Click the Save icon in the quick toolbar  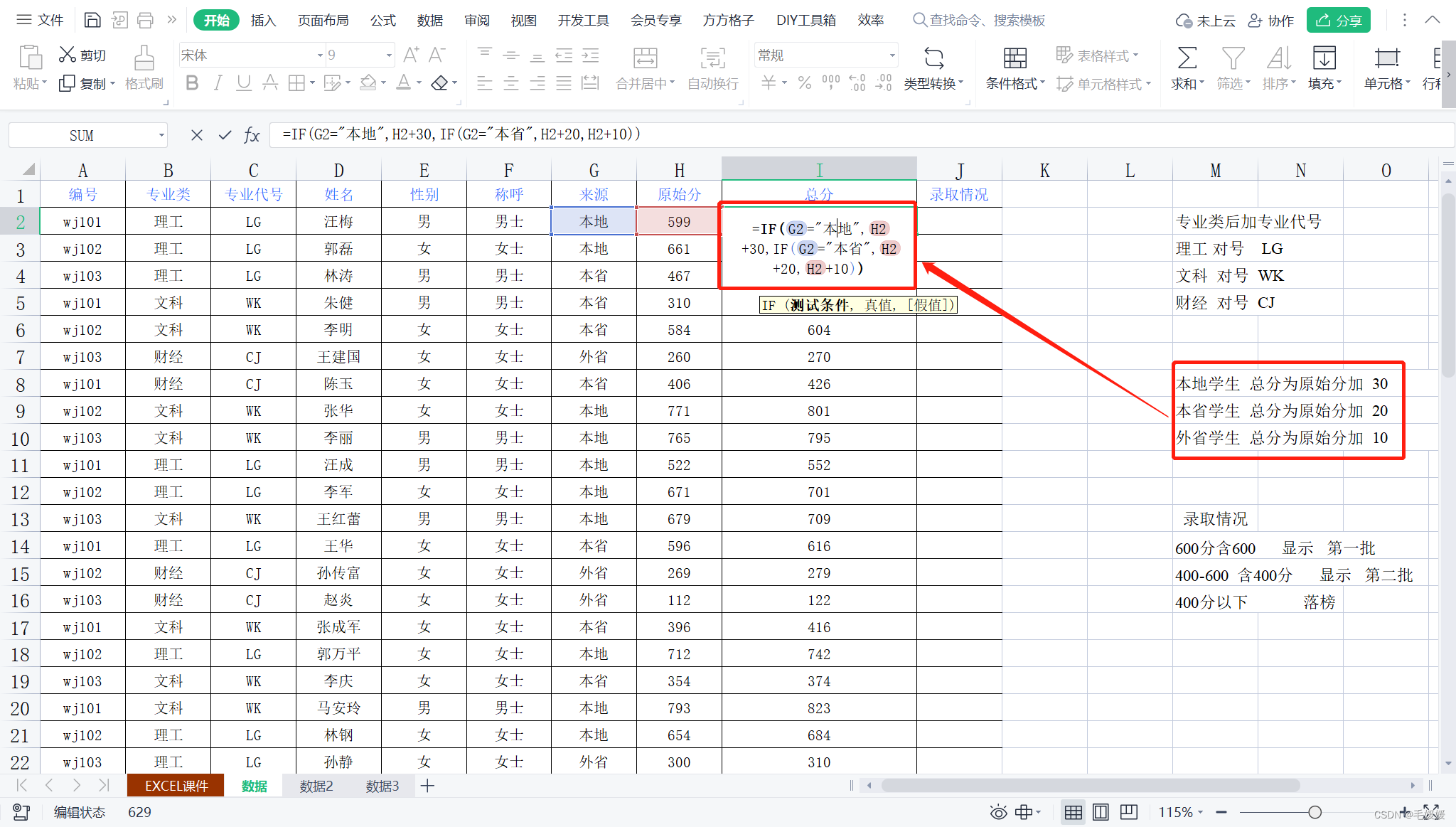(x=92, y=20)
